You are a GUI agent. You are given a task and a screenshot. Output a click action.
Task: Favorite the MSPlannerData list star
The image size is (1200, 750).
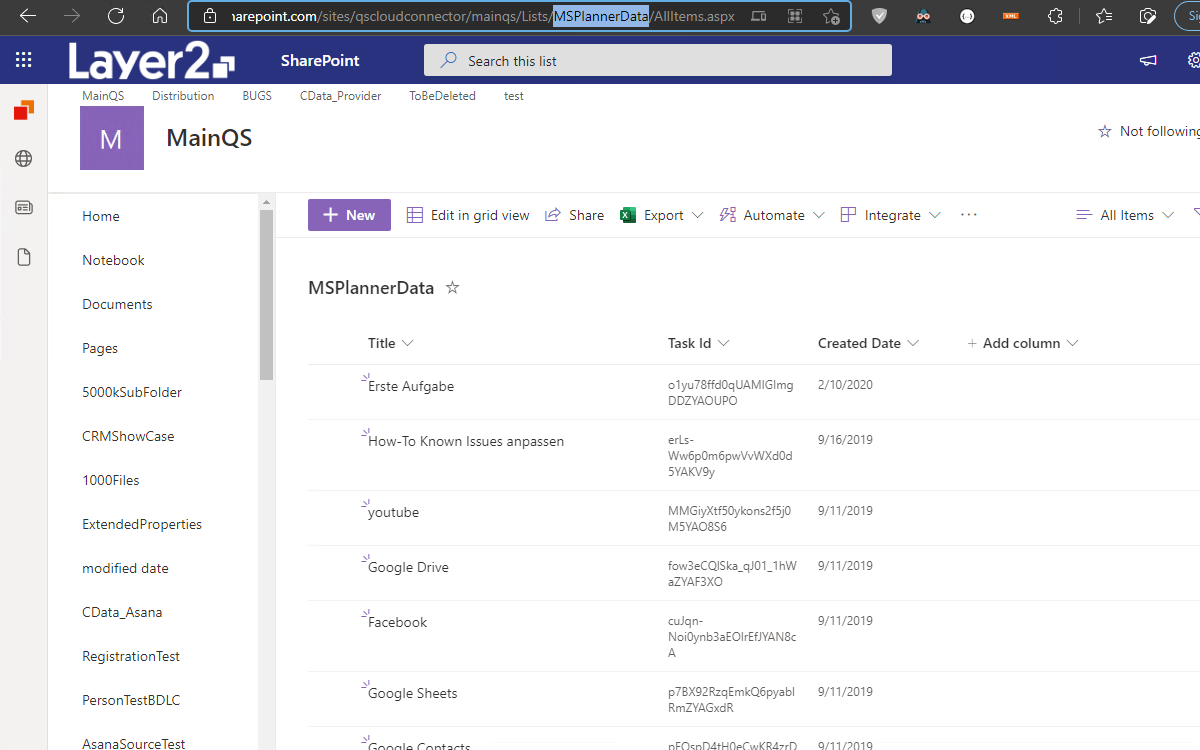click(452, 288)
